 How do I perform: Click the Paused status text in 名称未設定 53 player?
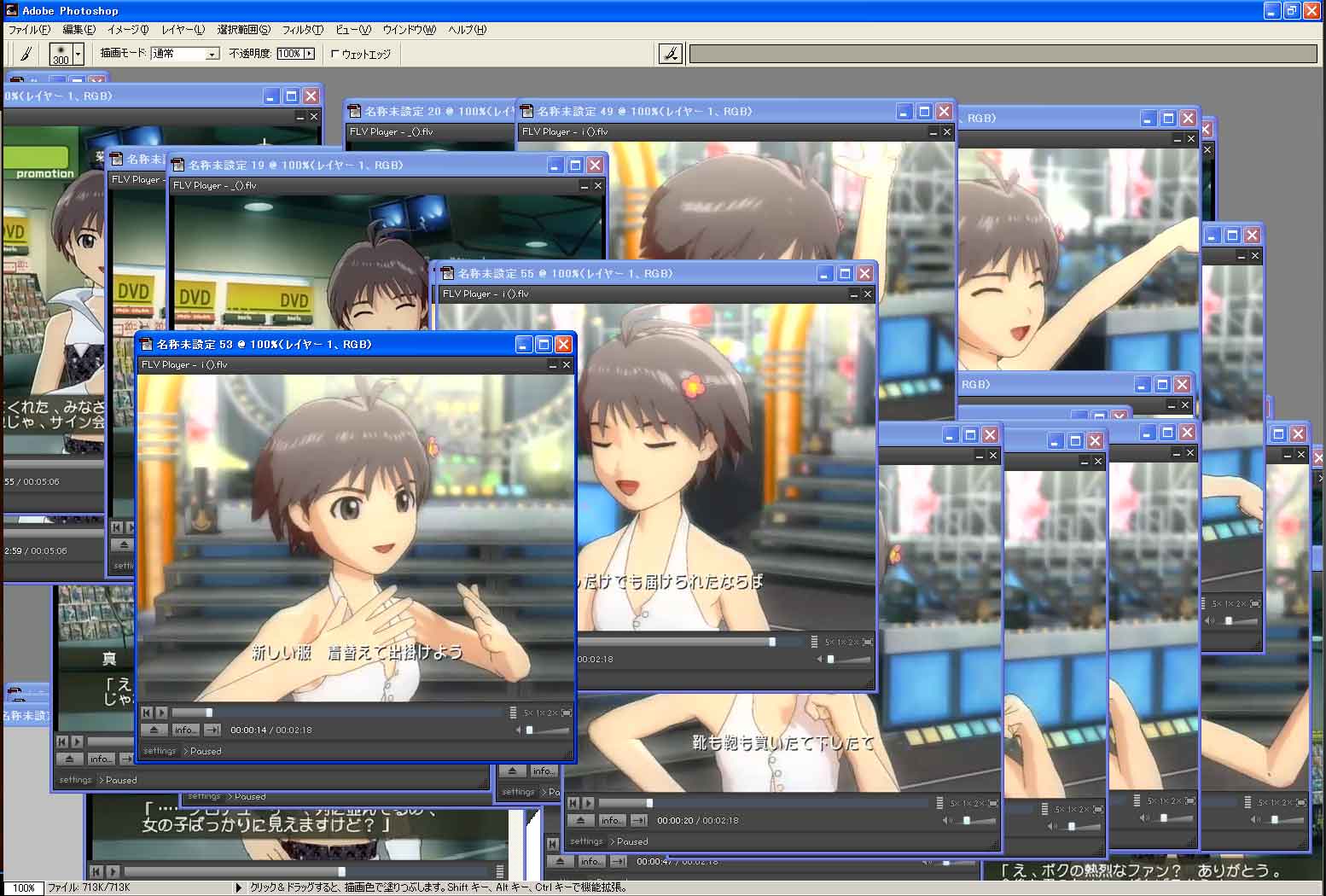[x=206, y=751]
